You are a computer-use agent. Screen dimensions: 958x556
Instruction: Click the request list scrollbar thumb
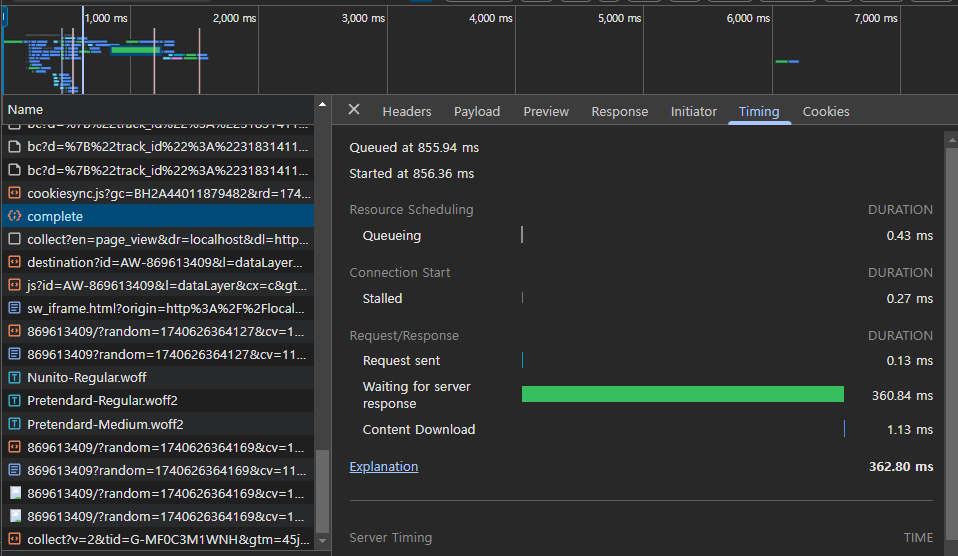(323, 491)
